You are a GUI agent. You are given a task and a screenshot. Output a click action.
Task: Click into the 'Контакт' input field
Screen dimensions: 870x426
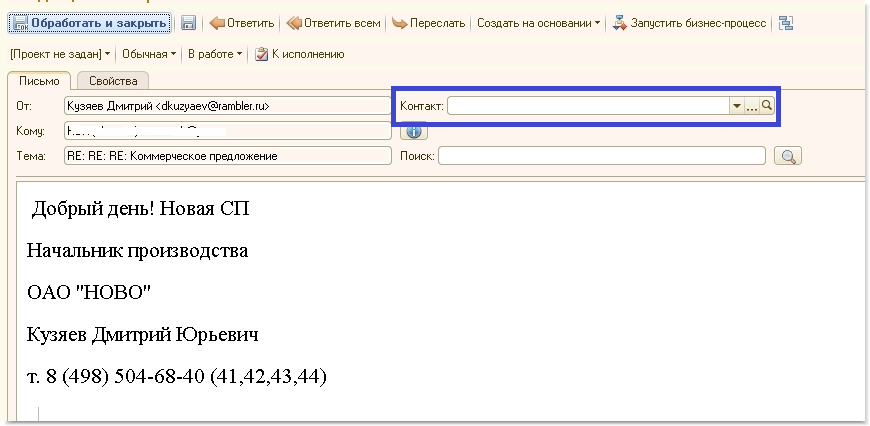[x=588, y=105]
